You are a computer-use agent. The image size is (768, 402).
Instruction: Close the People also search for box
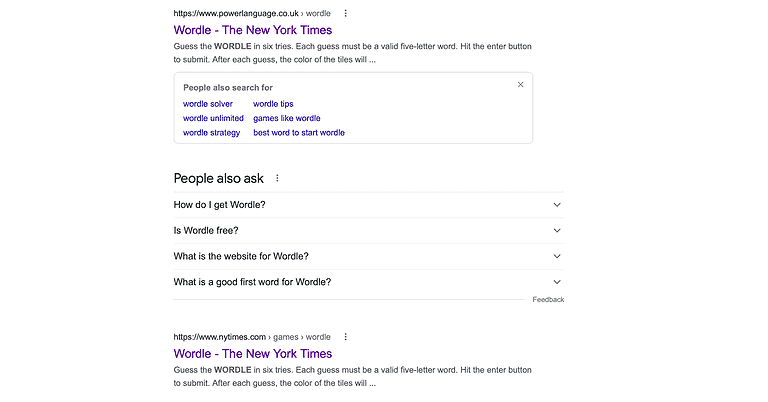(x=520, y=85)
